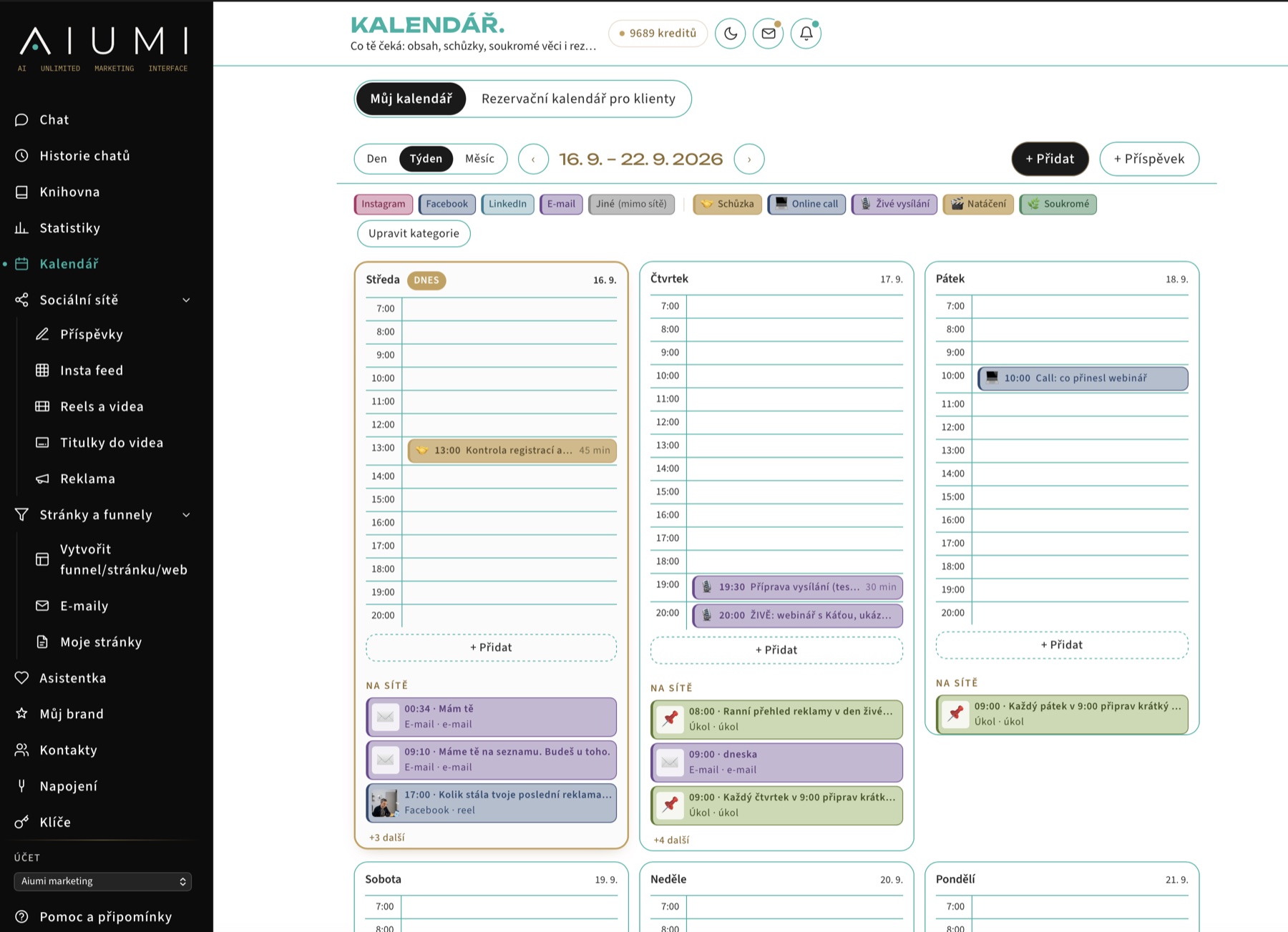
Task: Switch to Rezervační kalendář pro klienty tab
Action: click(578, 99)
